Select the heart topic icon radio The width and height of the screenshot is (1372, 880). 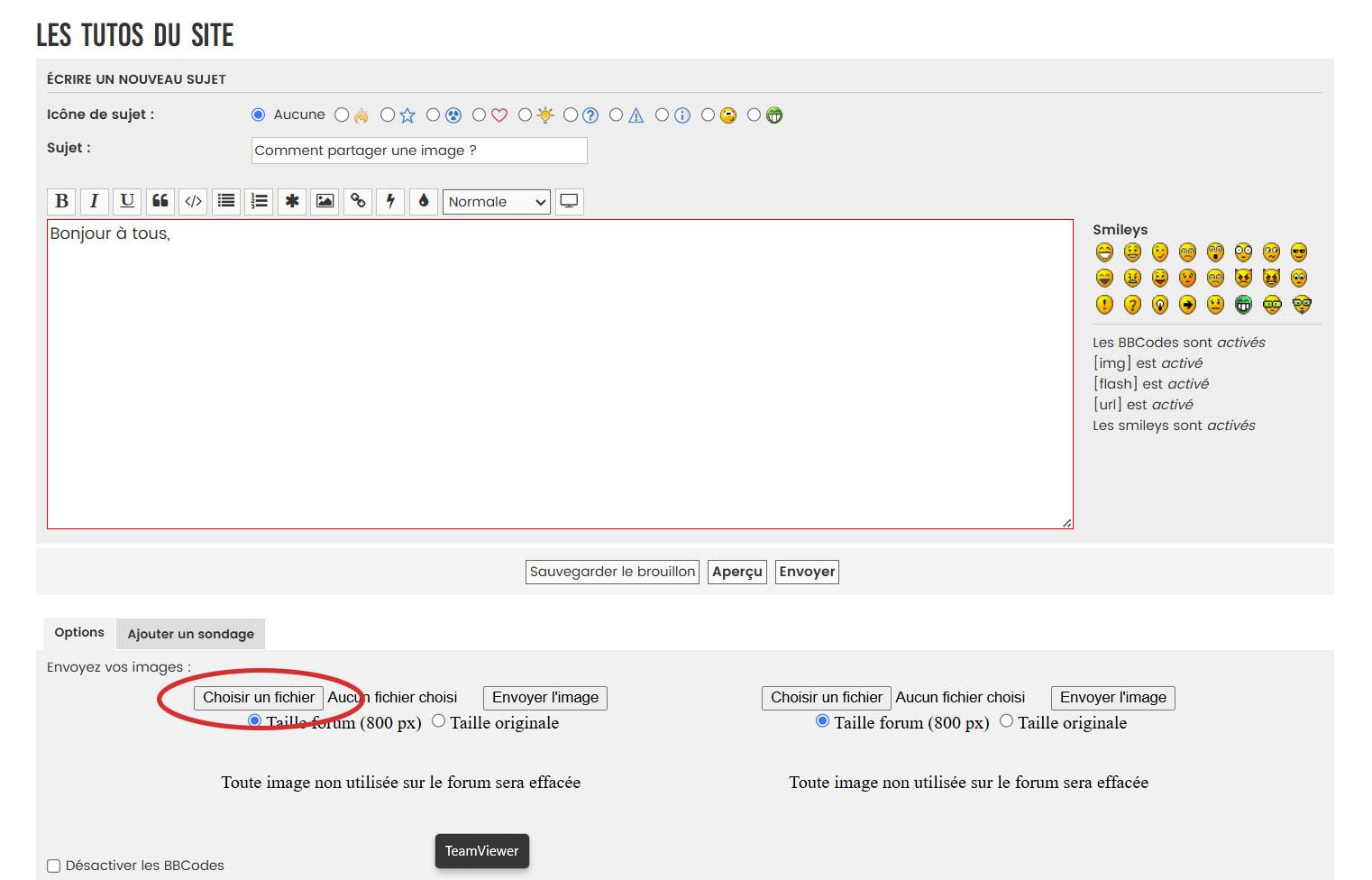(480, 115)
